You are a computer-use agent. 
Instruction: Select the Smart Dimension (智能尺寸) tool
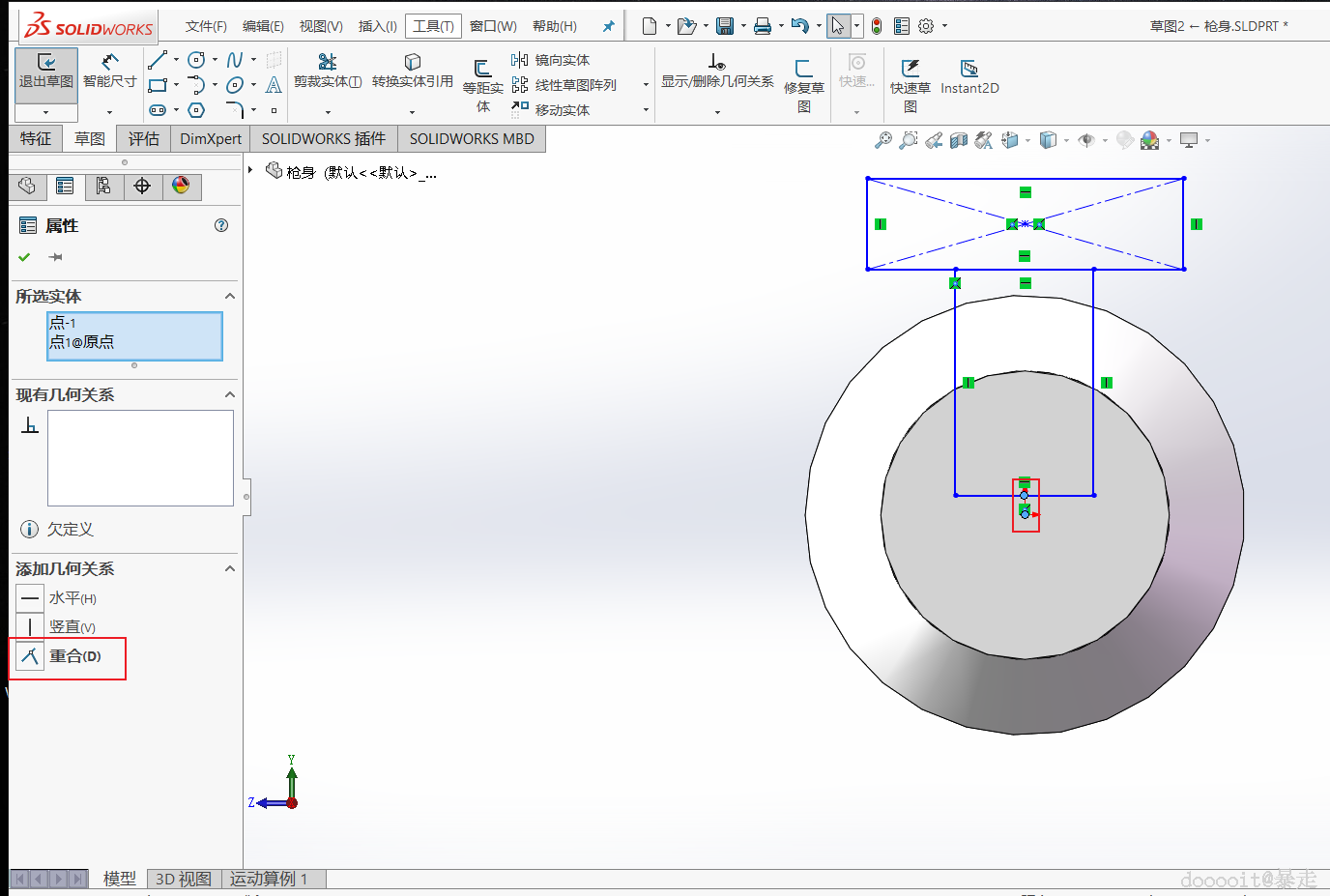pos(109,71)
